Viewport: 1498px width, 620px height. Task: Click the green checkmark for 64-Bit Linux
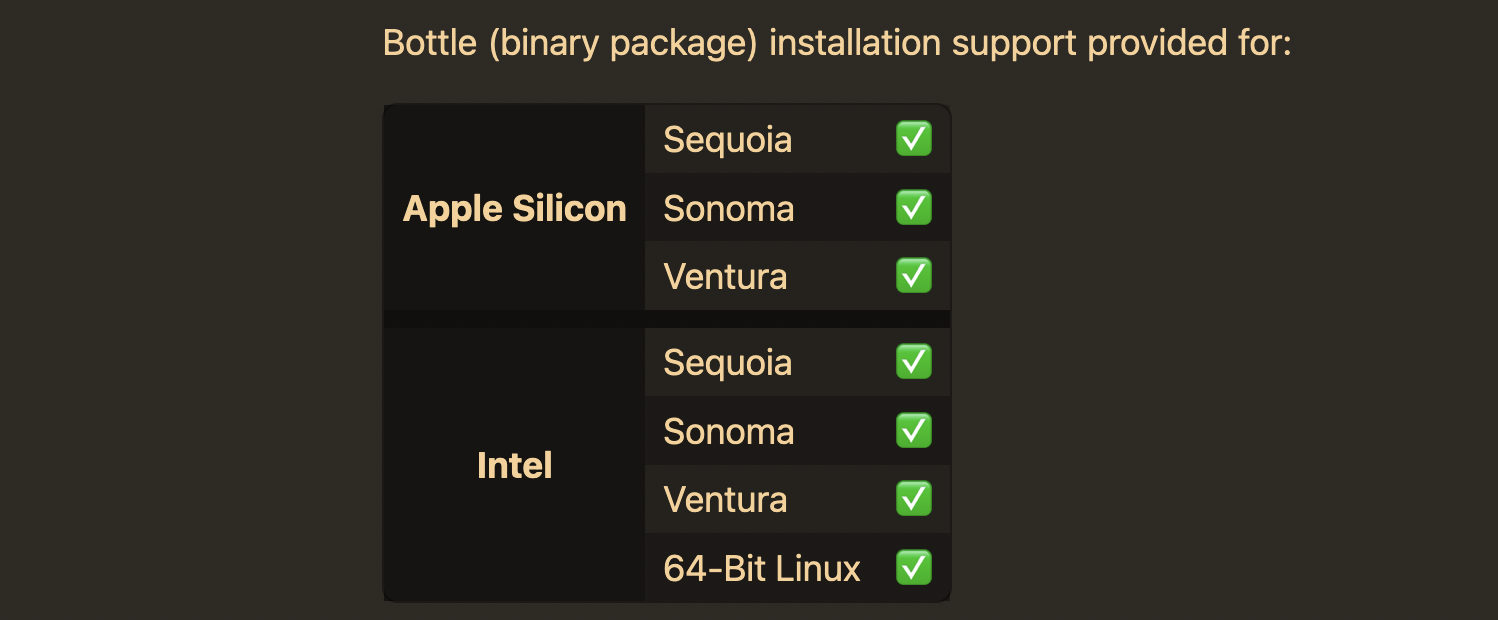[913, 568]
